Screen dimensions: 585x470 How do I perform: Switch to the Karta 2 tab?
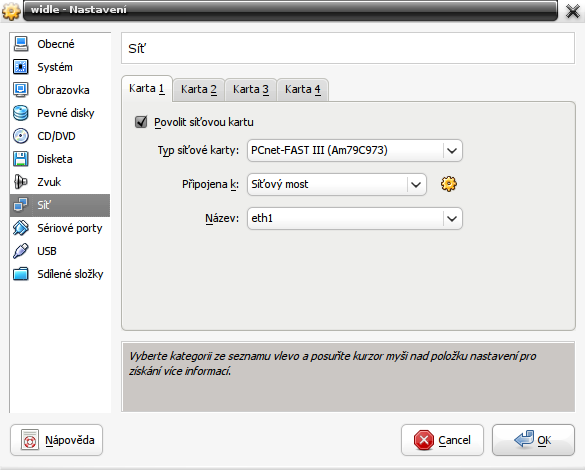(199, 90)
